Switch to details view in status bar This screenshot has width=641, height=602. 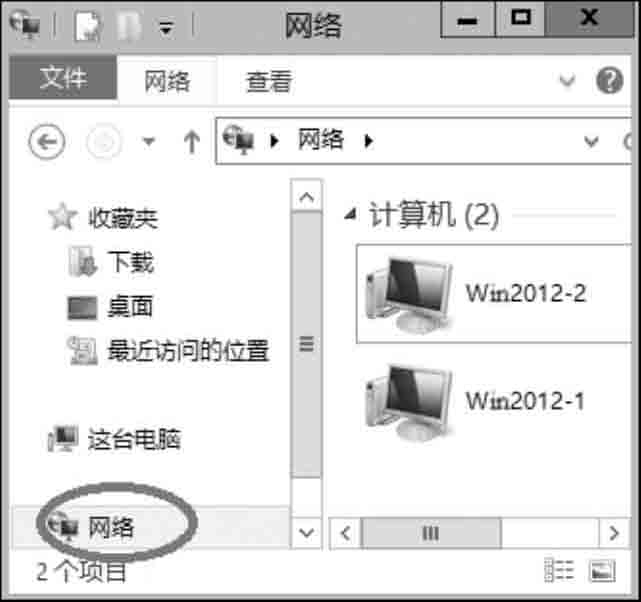click(559, 570)
